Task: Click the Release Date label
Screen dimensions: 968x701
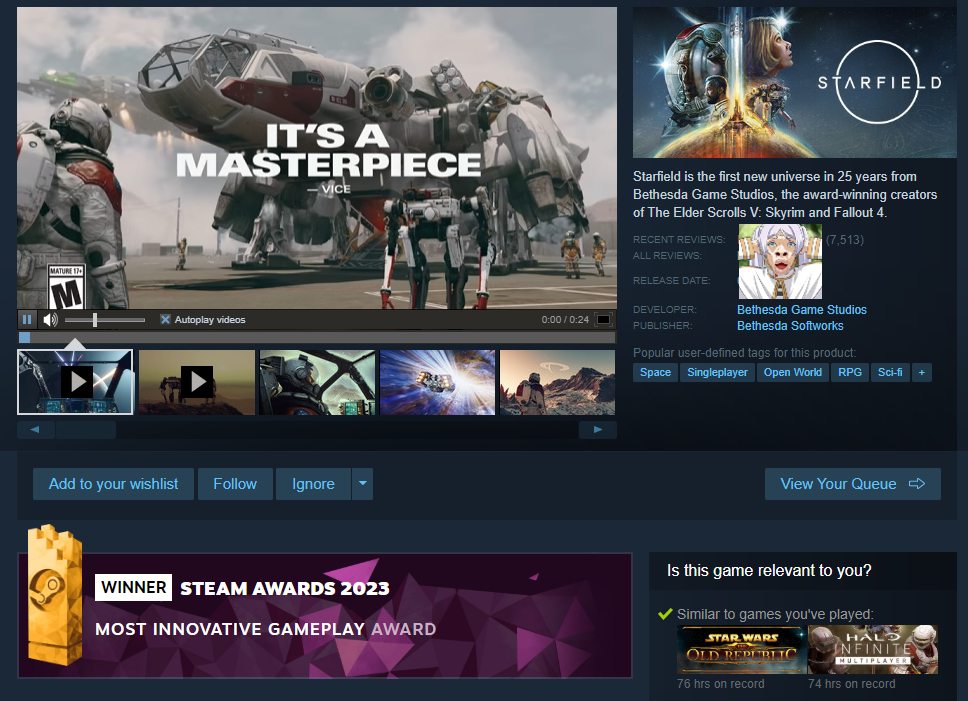Action: [x=672, y=281]
